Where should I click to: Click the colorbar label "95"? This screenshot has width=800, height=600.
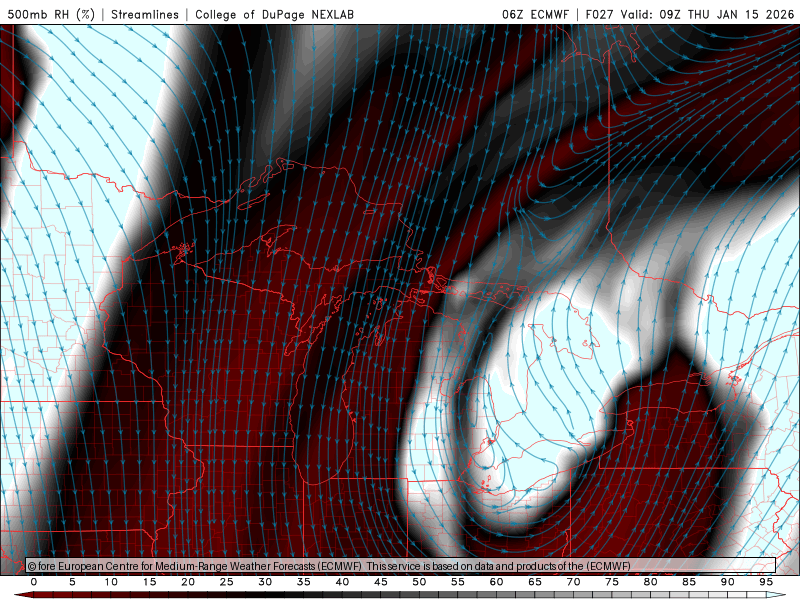pyautogui.click(x=766, y=582)
